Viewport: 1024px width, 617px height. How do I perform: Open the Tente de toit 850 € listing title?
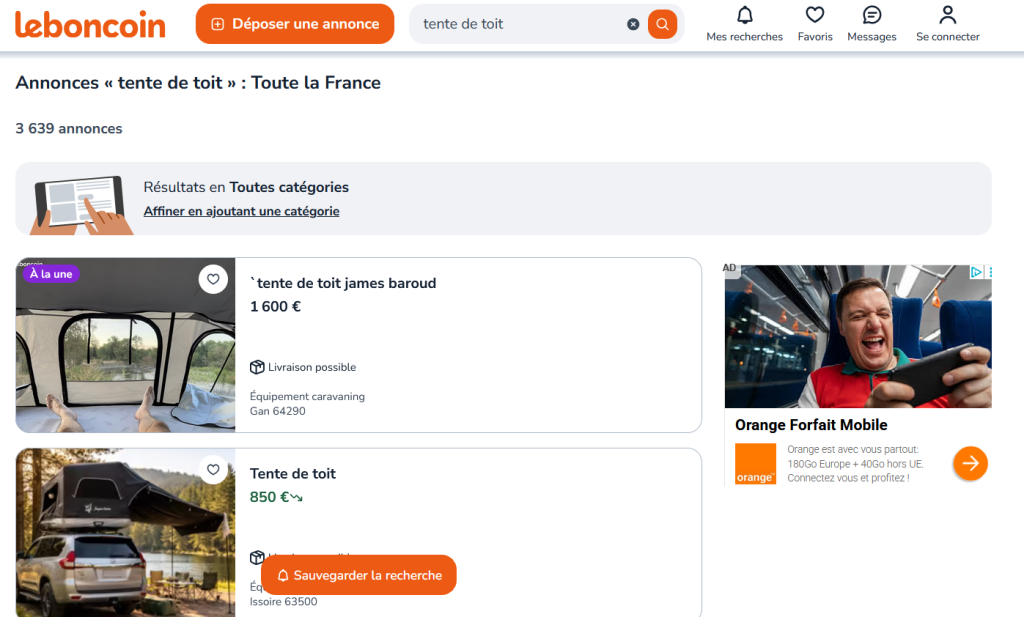coord(293,473)
